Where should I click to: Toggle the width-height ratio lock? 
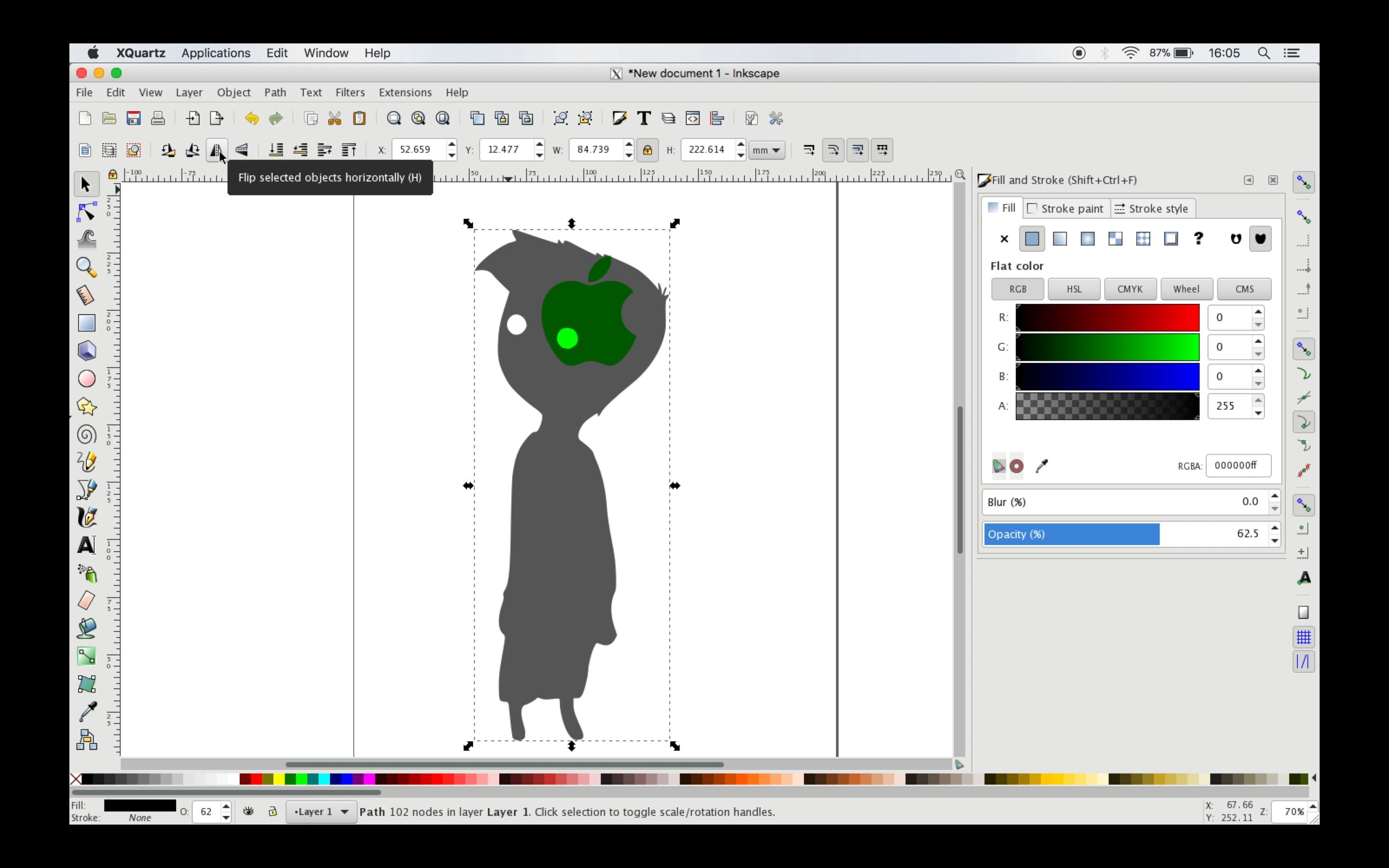647,150
